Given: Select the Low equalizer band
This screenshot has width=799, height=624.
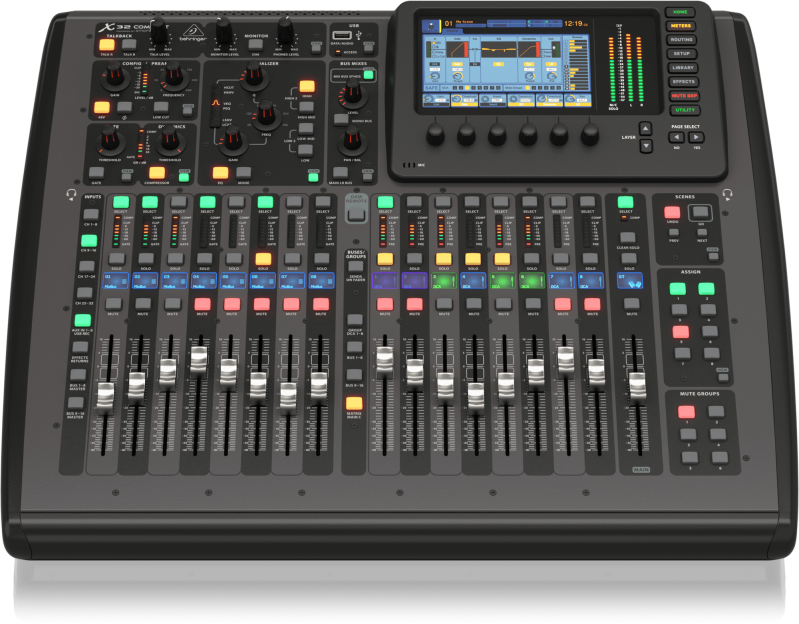Looking at the screenshot, I should pos(305,150).
